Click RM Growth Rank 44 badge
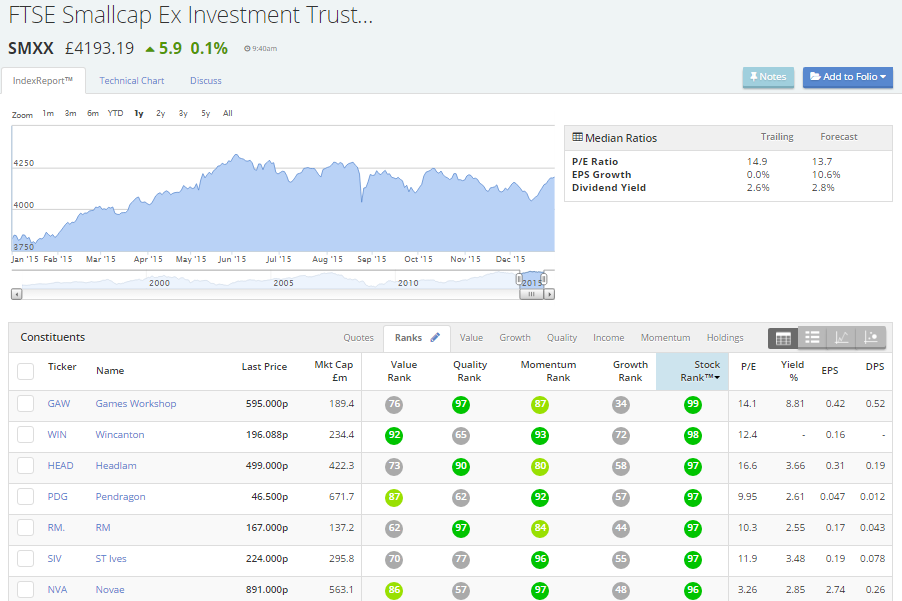The image size is (902, 601). (621, 529)
